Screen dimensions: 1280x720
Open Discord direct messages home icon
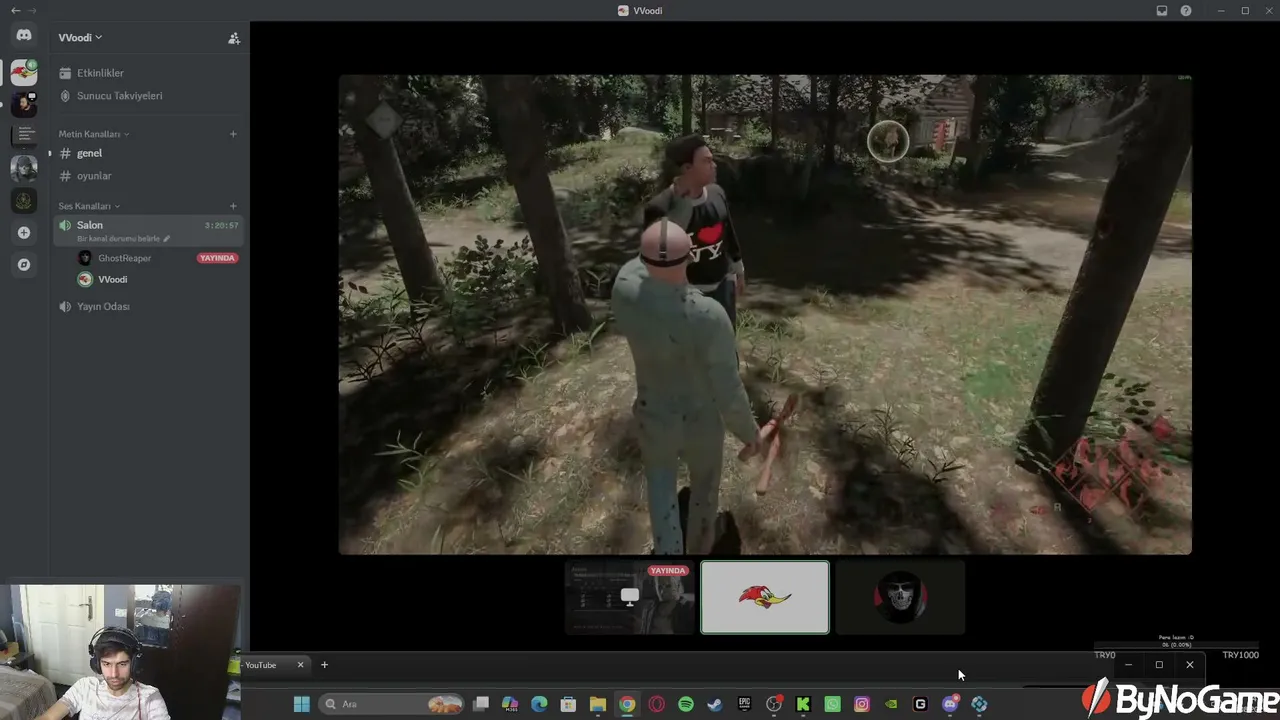coord(24,35)
